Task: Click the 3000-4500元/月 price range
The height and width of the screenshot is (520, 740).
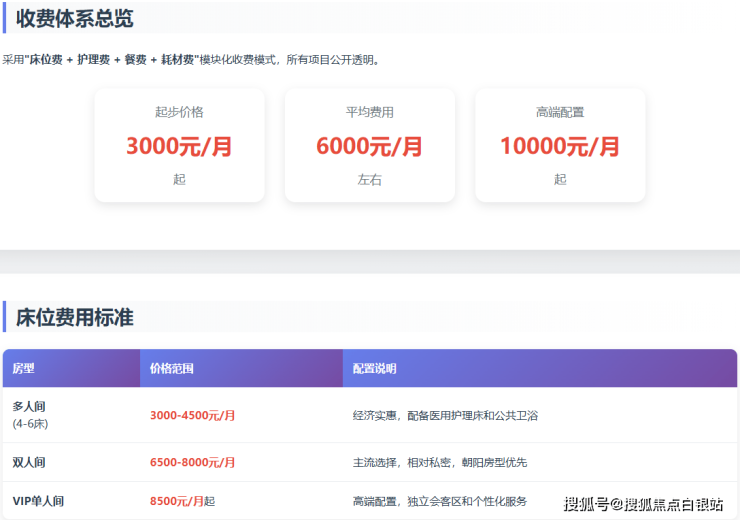Action: tap(192, 415)
